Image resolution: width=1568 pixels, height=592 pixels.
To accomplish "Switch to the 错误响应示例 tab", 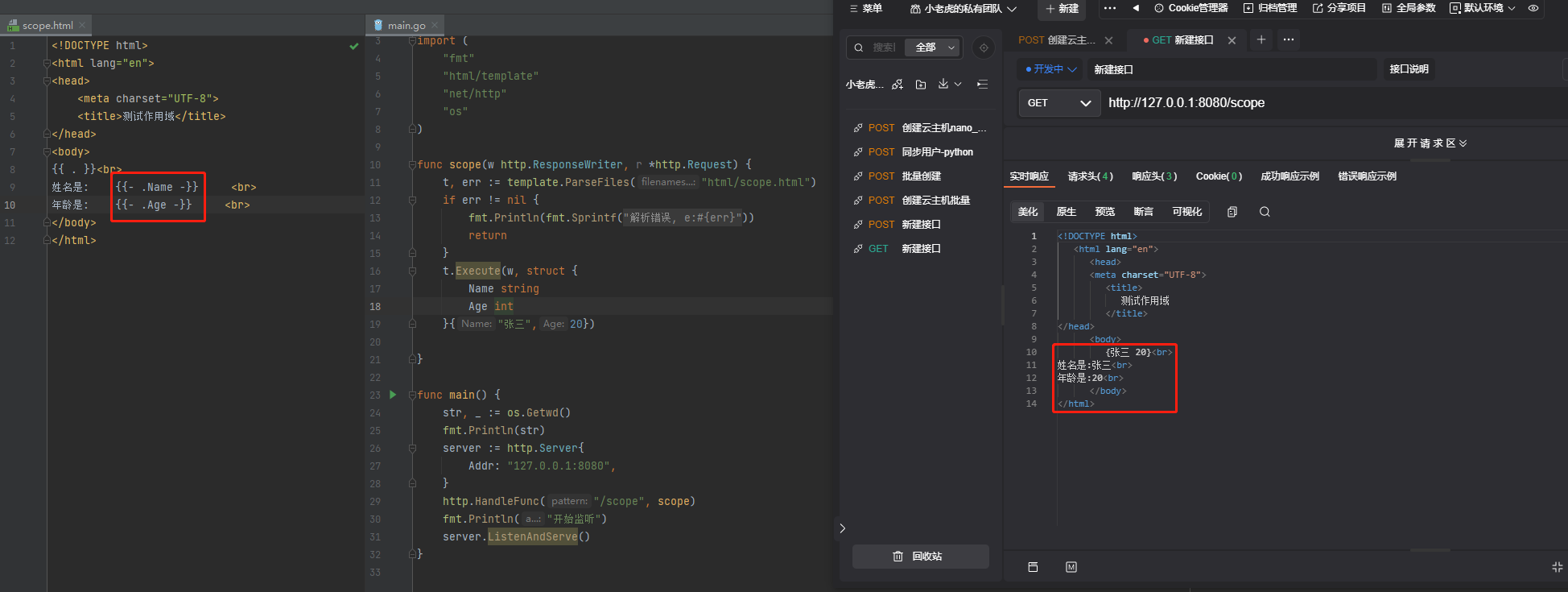I will click(x=1367, y=176).
